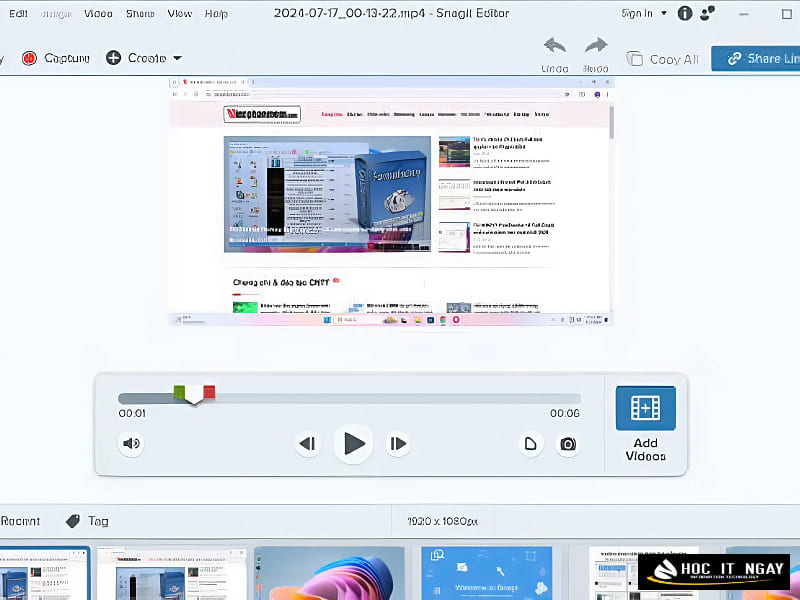This screenshot has height=600, width=800.
Task: Capture a frame with camera icon
Action: click(568, 443)
